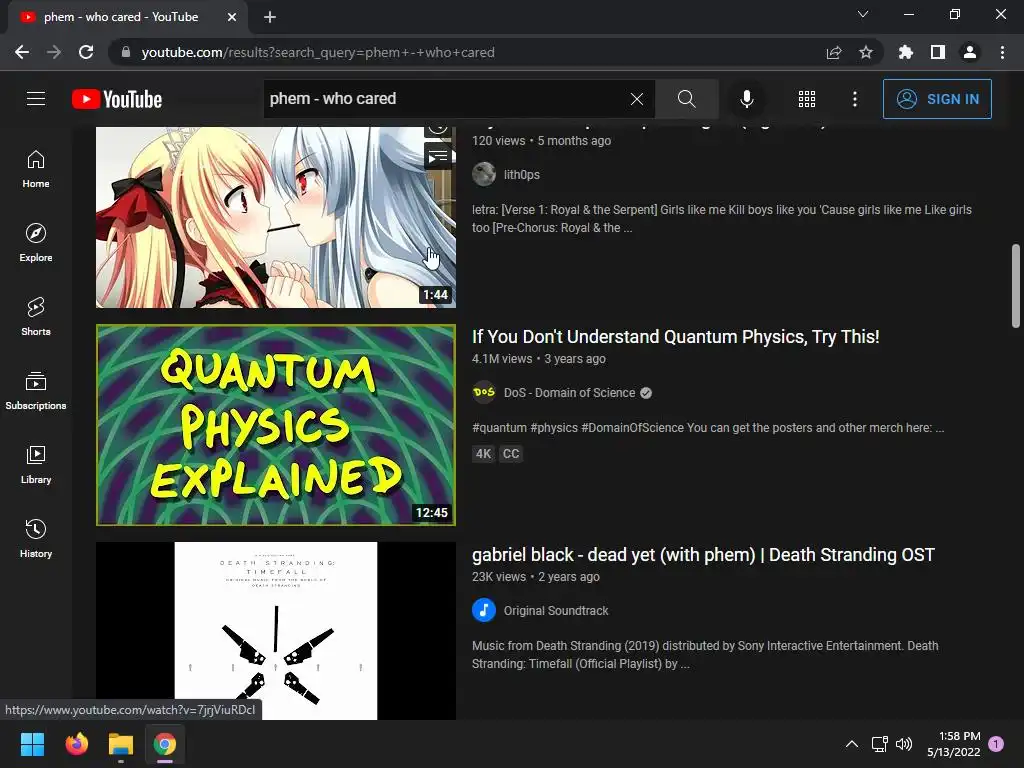Start voice search with the microphone
Screen dimensions: 1024x768
point(746,99)
